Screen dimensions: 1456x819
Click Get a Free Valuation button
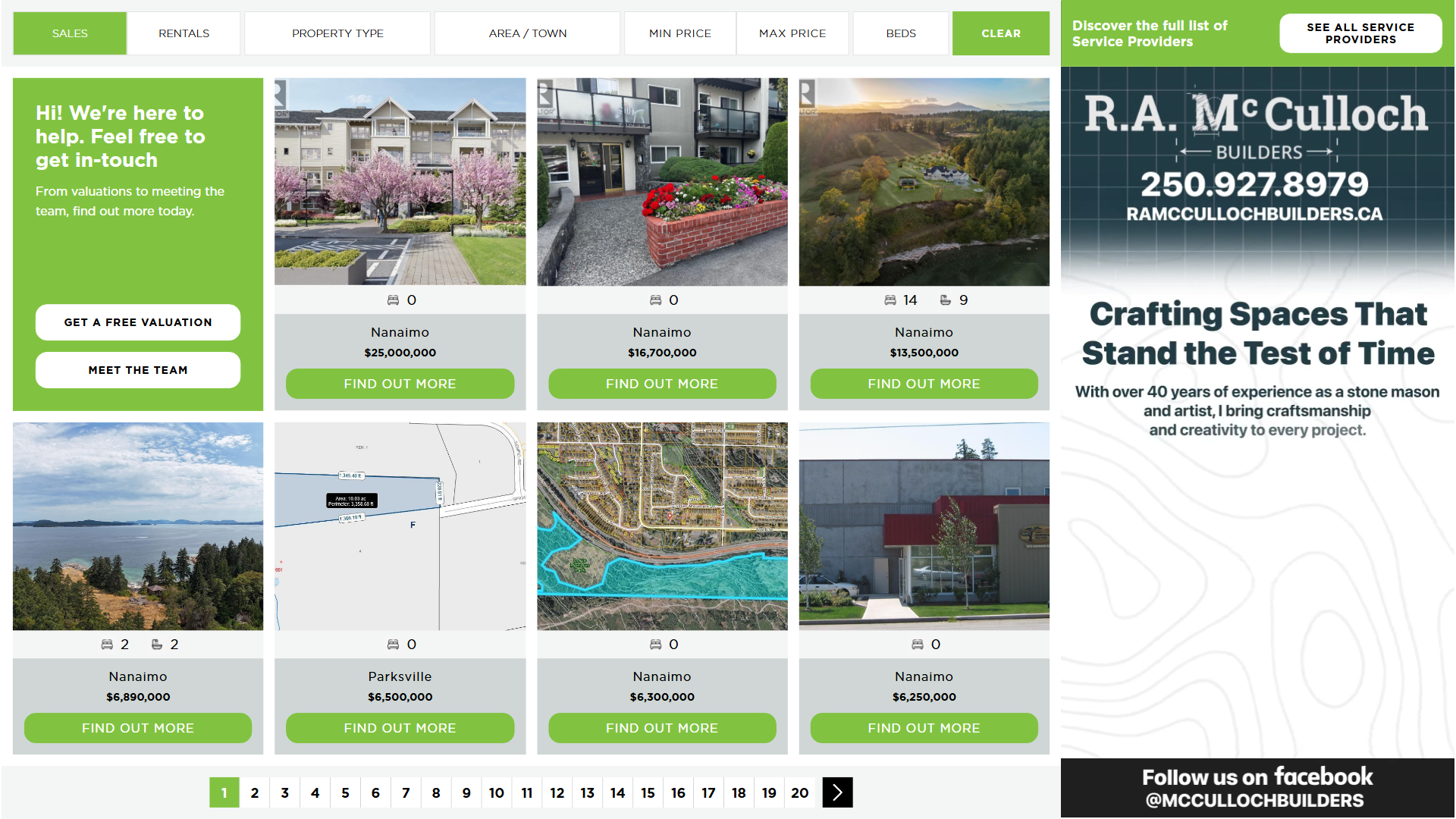click(138, 322)
